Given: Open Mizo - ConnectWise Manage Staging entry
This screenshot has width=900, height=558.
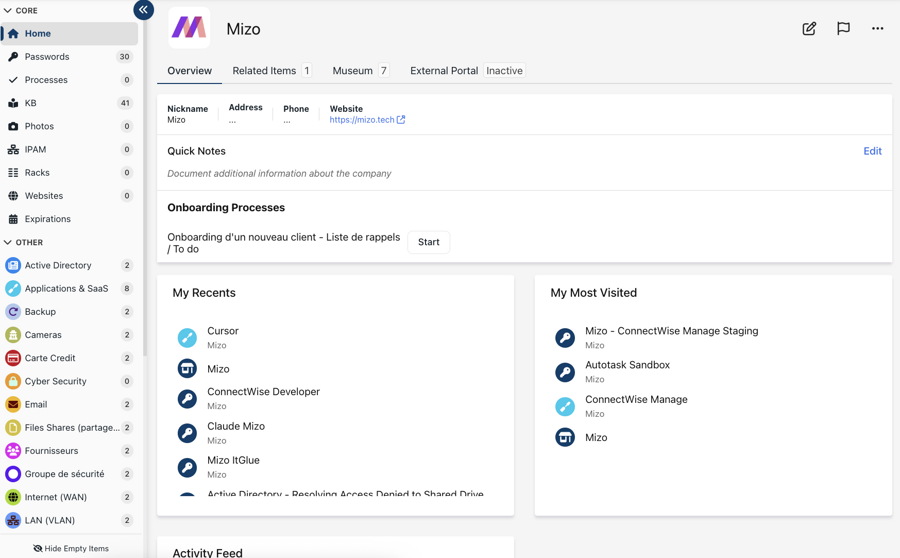Looking at the screenshot, I should [672, 331].
